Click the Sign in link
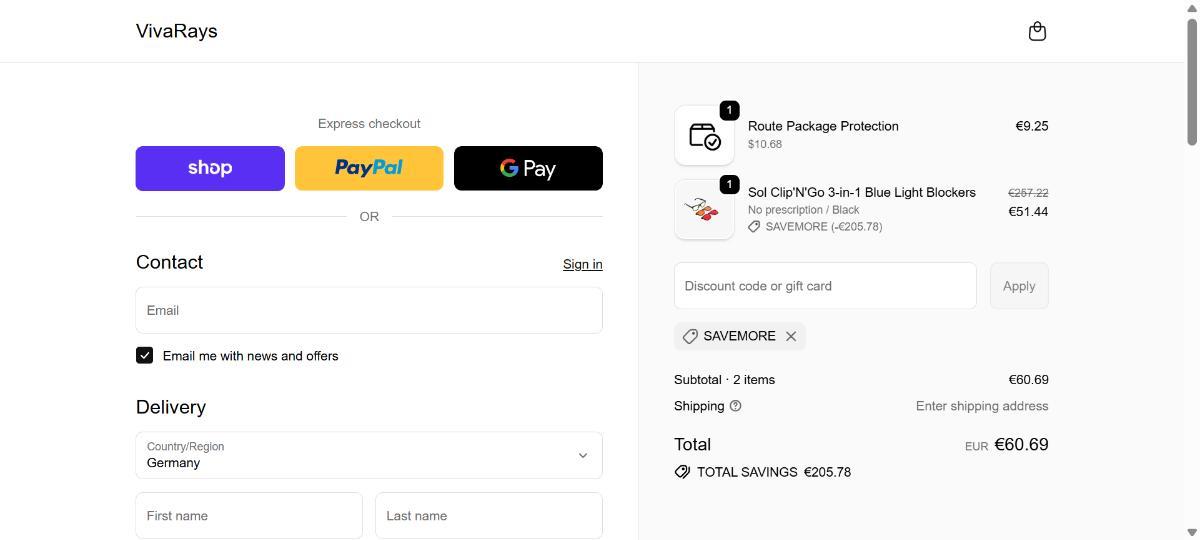Image resolution: width=1200 pixels, height=540 pixels. [x=582, y=264]
